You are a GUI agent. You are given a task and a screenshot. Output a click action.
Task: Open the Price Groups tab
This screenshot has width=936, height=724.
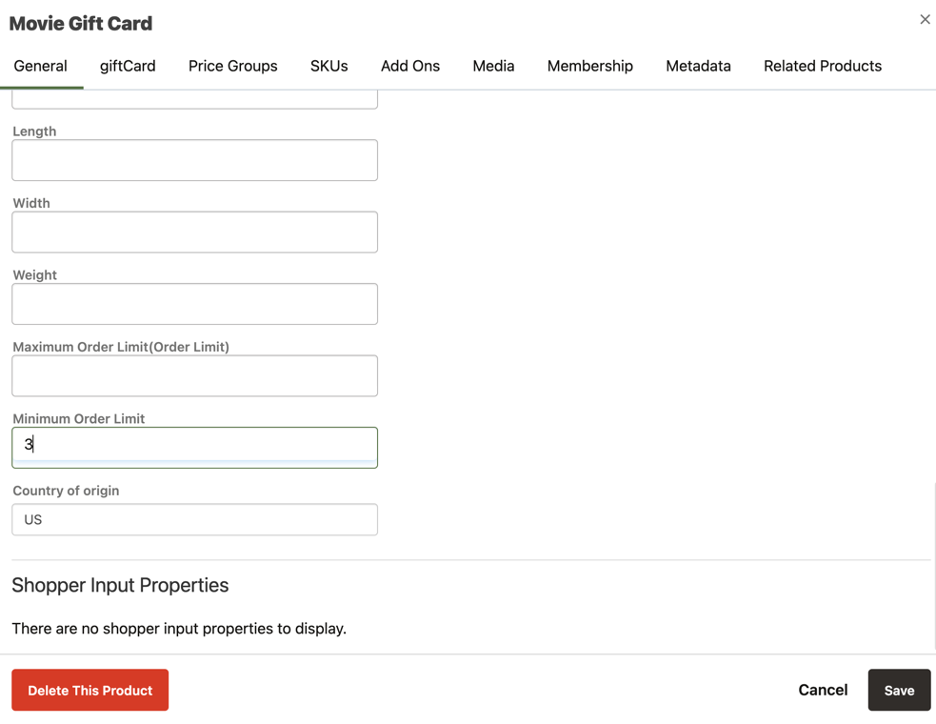tap(233, 66)
